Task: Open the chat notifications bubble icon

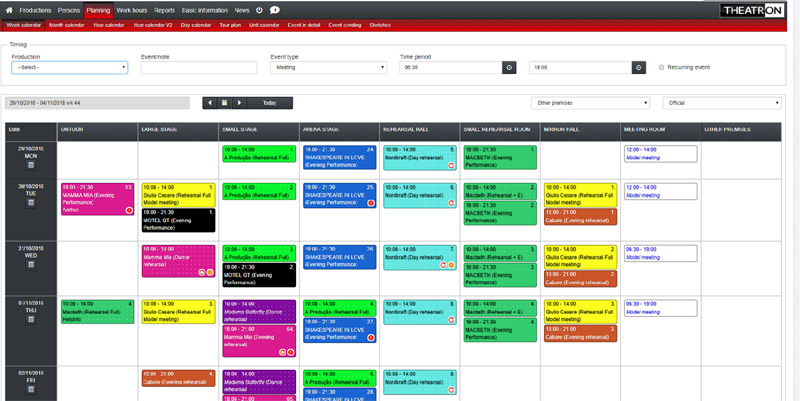Action: coord(275,10)
